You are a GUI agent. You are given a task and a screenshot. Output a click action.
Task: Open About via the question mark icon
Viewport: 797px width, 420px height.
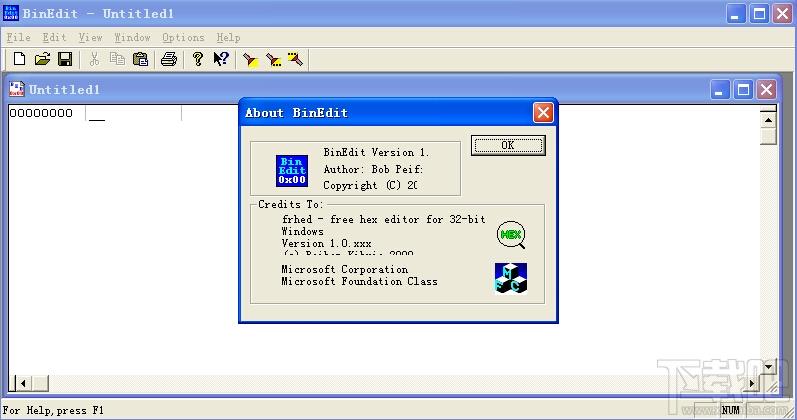198,59
